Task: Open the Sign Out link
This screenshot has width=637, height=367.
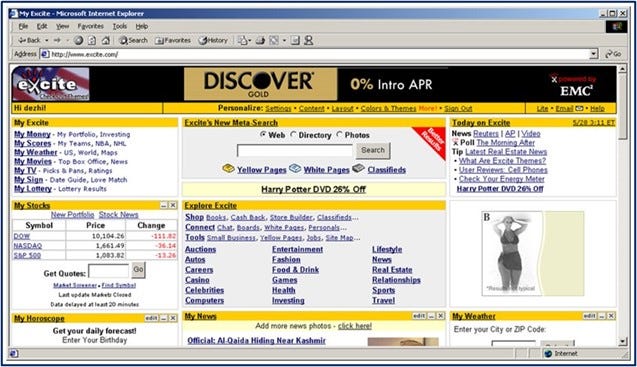Action: pos(458,109)
